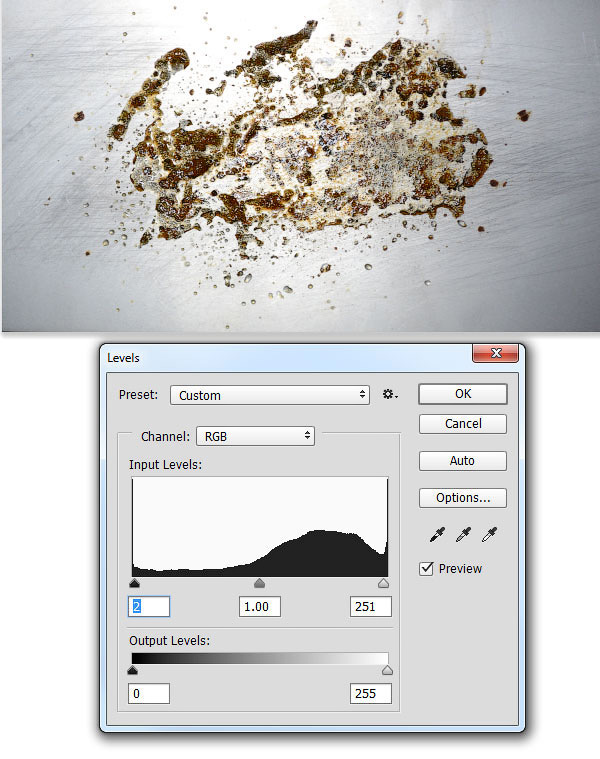This screenshot has width=600, height=759.
Task: Click the output field showing 255
Action: click(x=371, y=694)
